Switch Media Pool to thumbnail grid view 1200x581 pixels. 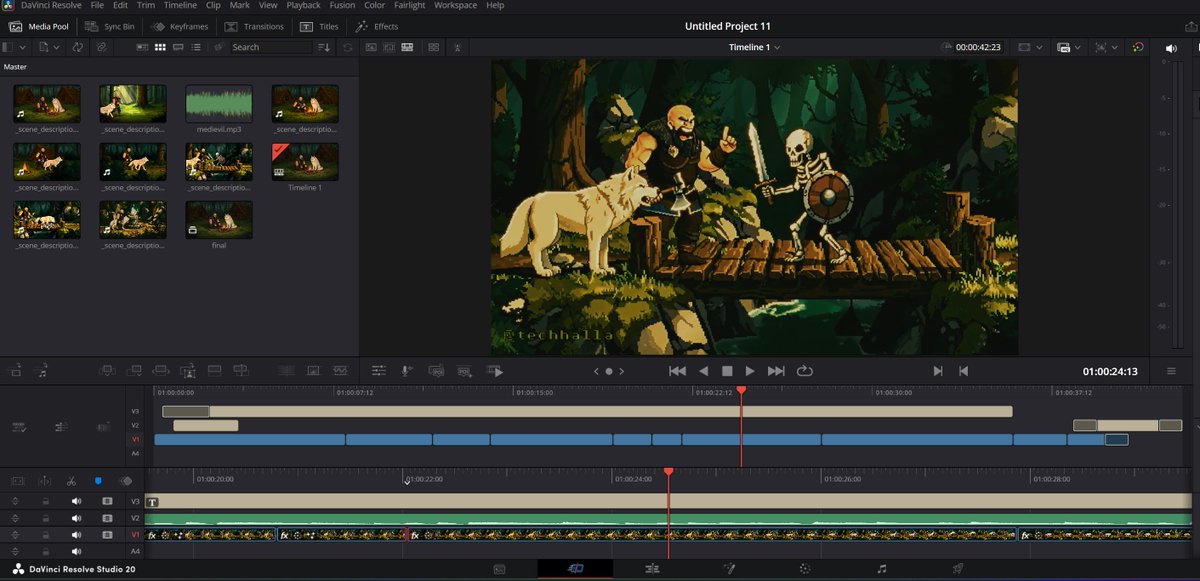[160, 47]
